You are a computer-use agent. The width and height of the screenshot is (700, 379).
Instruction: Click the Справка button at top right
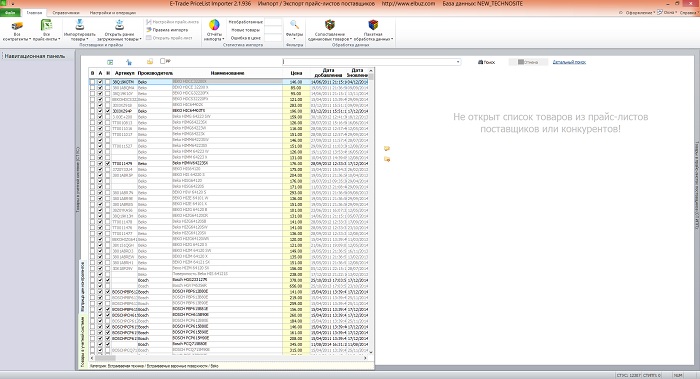point(688,12)
